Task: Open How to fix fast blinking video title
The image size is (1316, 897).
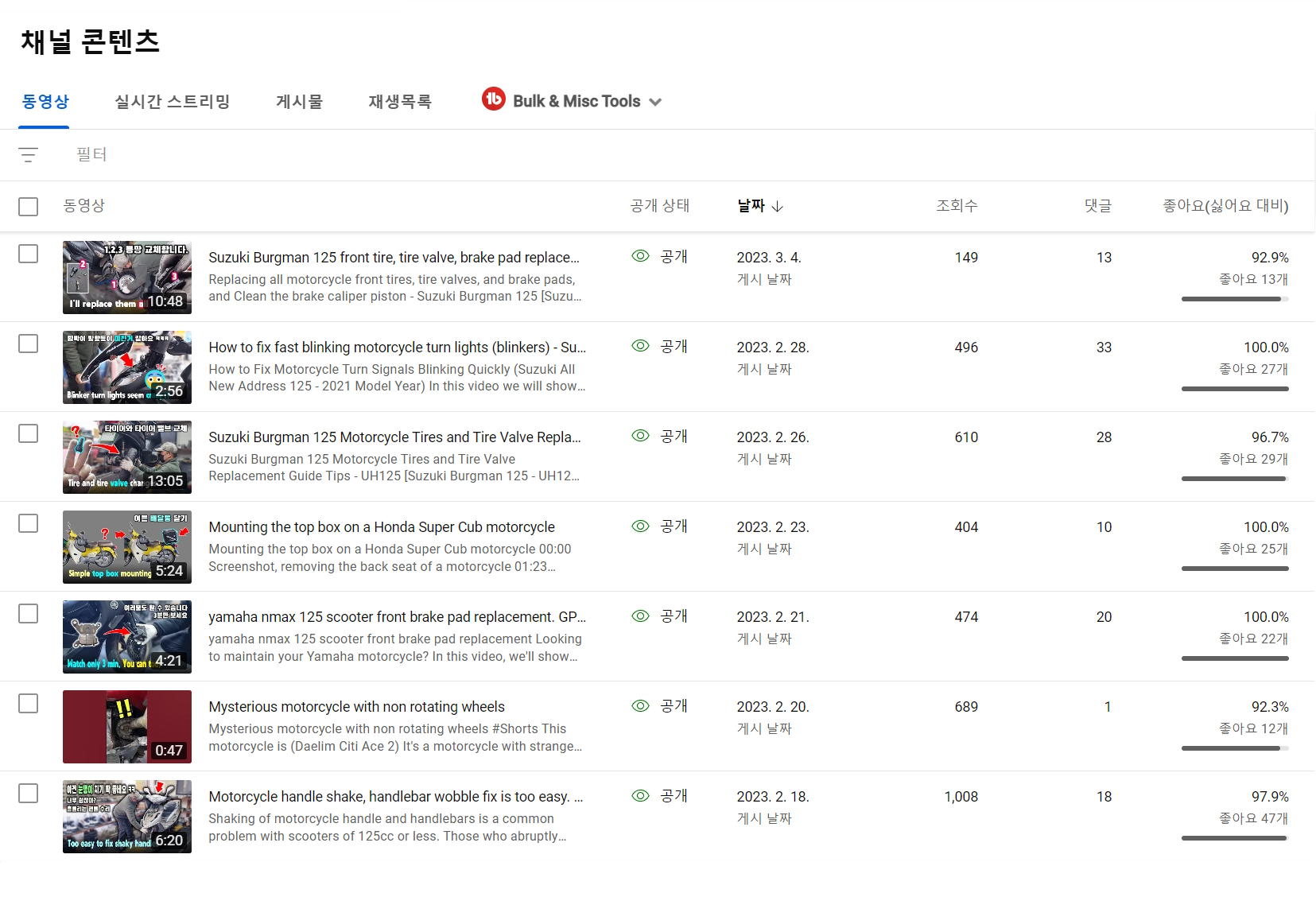Action: point(397,348)
